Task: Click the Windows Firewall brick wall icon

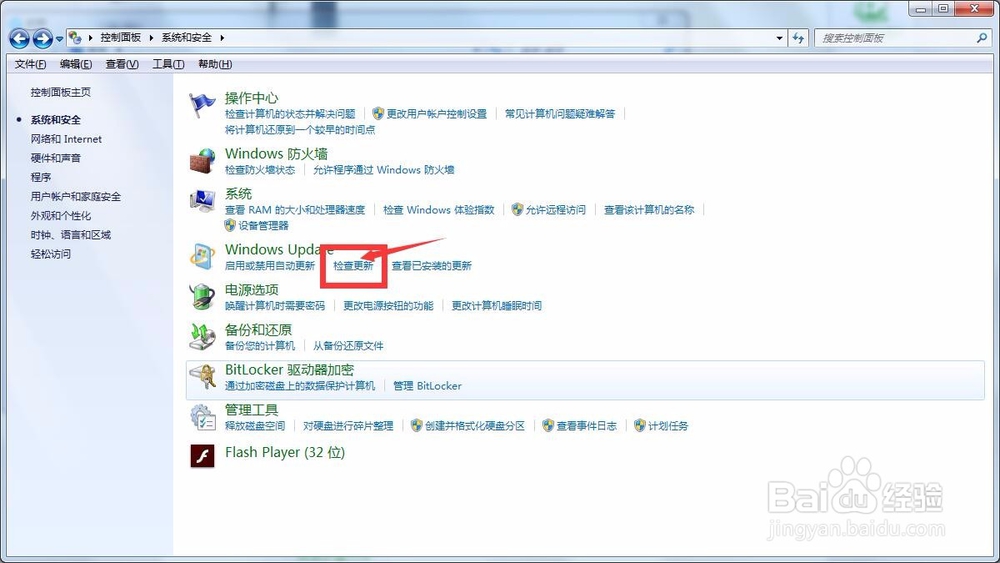Action: (x=202, y=161)
